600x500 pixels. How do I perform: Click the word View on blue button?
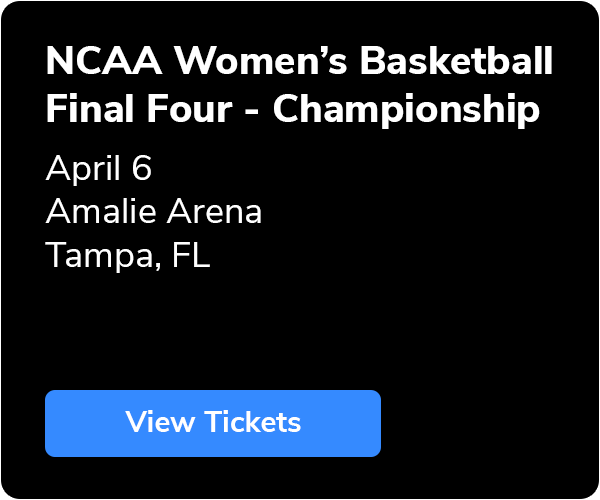point(160,422)
